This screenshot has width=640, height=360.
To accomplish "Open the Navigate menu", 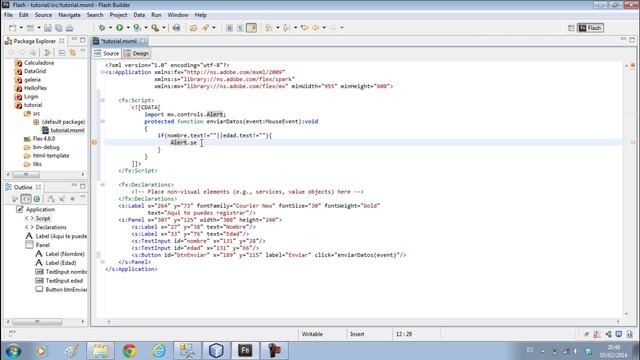I will (x=69, y=15).
